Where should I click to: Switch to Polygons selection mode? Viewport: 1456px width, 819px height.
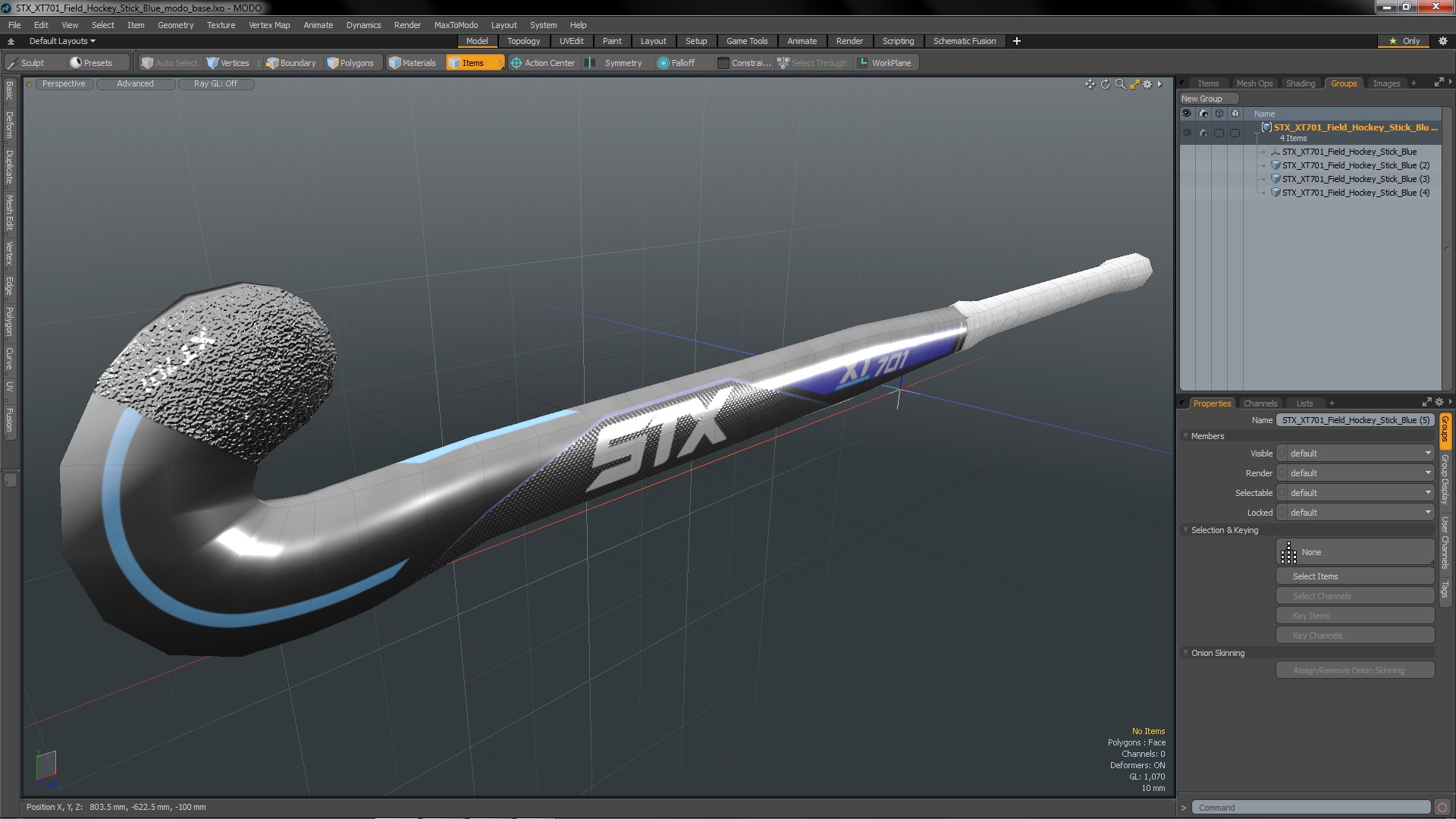click(350, 63)
